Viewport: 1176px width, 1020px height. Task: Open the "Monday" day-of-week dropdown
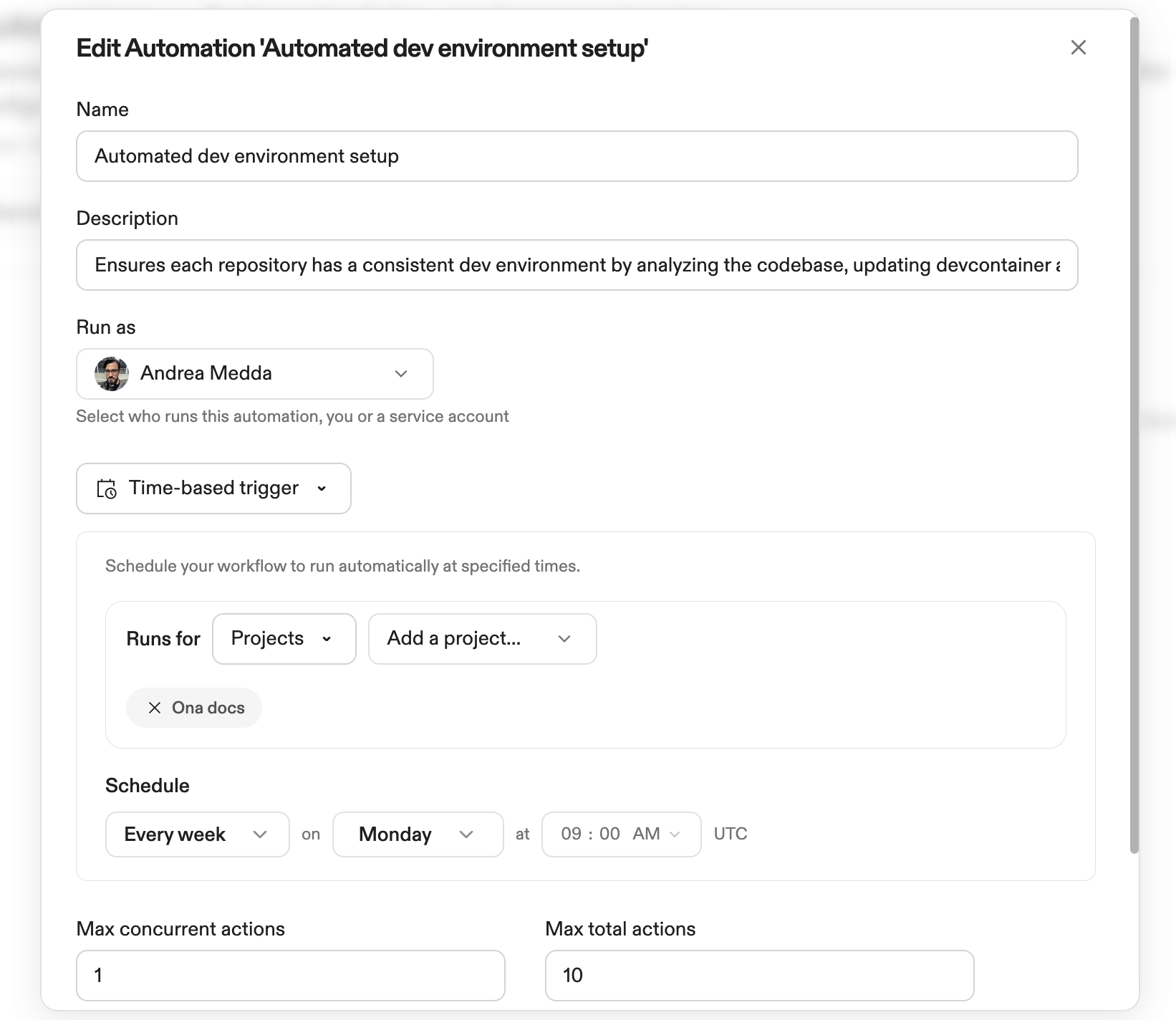[x=418, y=834]
